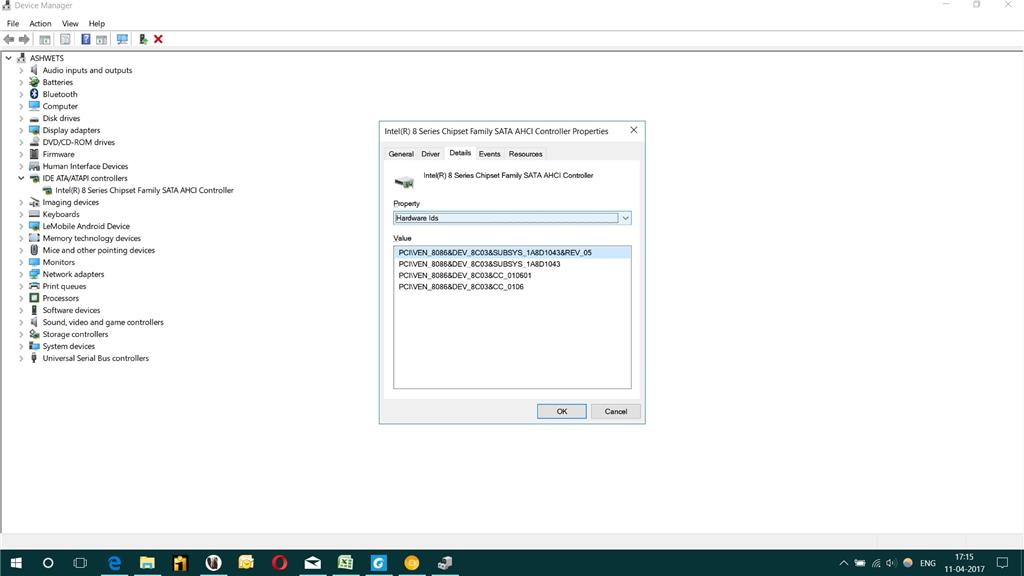Collapse the IDE ATA/ATAPI controllers node
1024x576 pixels.
[x=21, y=178]
